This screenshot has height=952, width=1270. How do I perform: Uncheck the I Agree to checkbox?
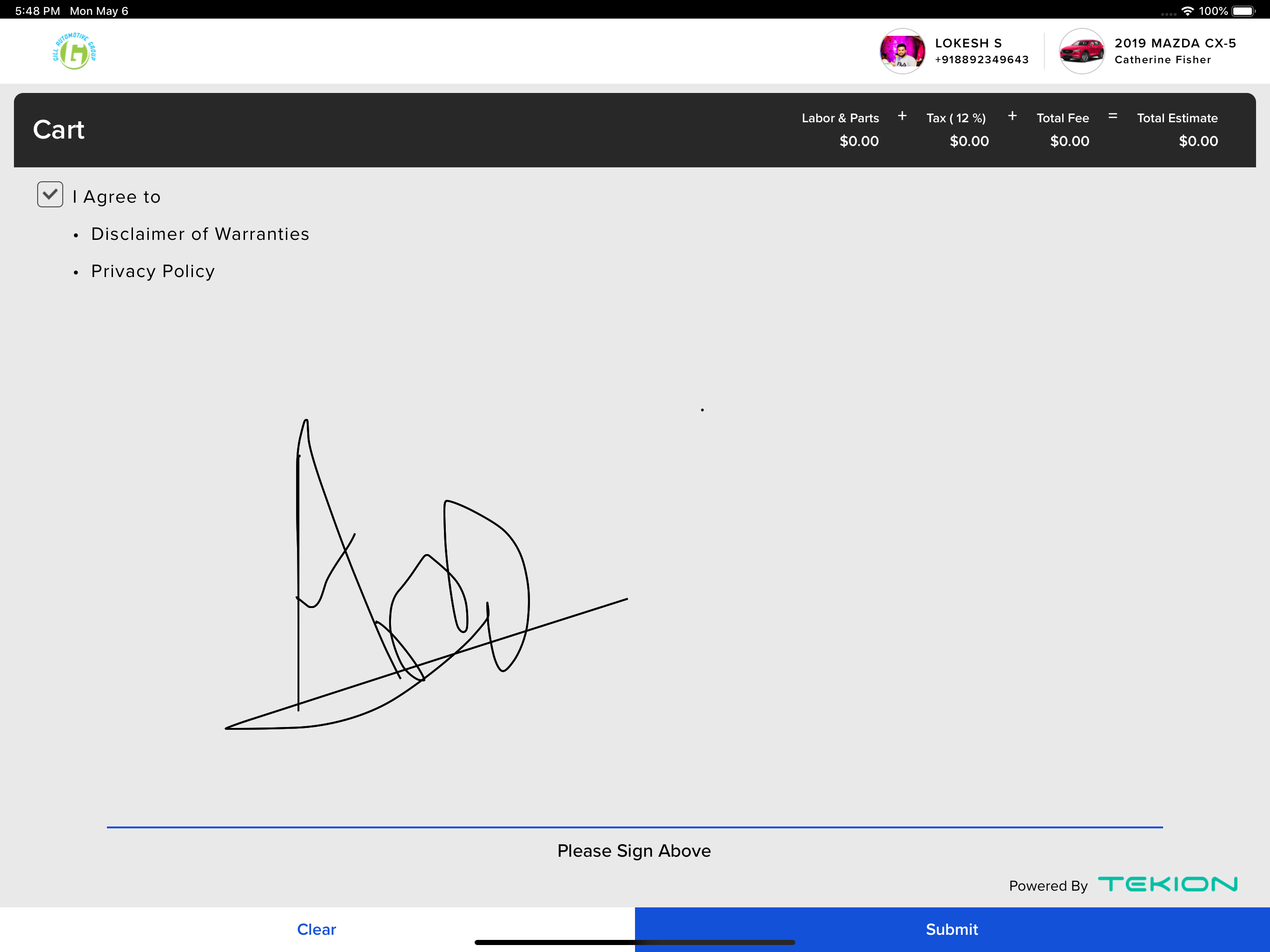(50, 195)
